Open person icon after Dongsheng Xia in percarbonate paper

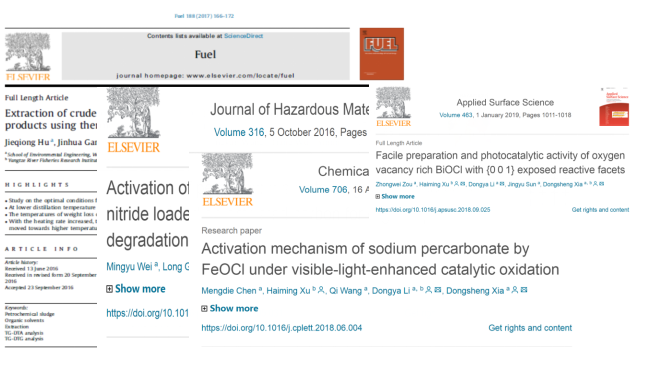(515, 290)
